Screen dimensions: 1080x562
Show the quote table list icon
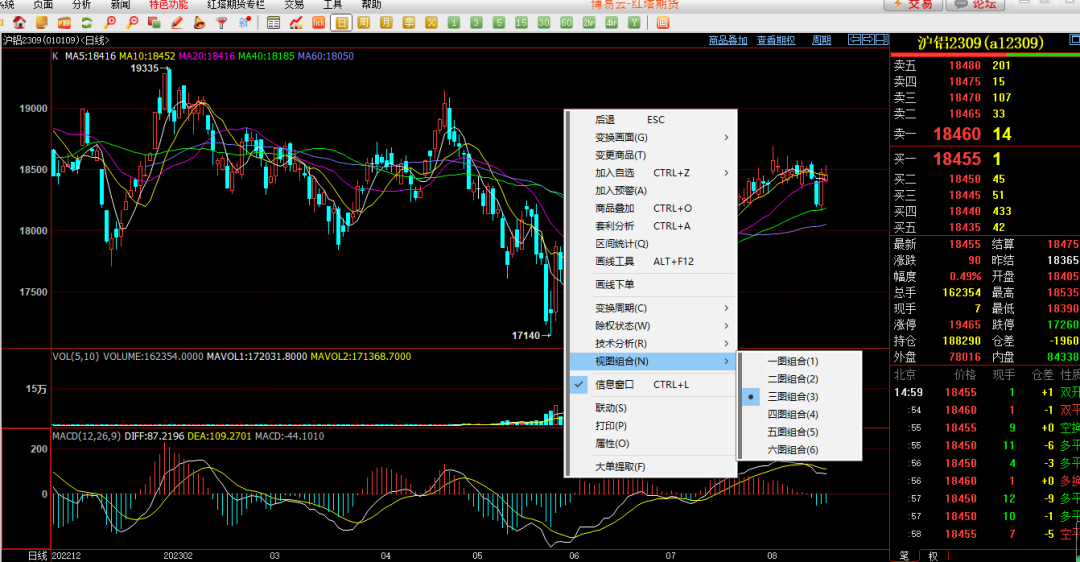[273, 23]
